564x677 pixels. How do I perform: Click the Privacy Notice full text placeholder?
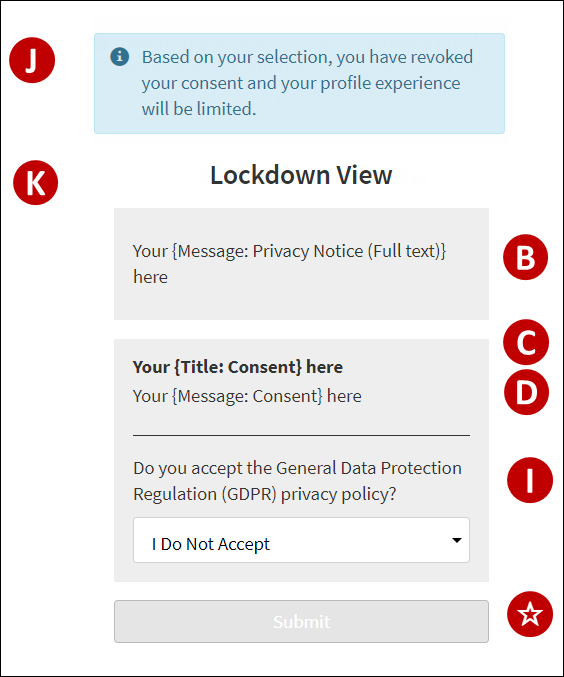click(289, 264)
